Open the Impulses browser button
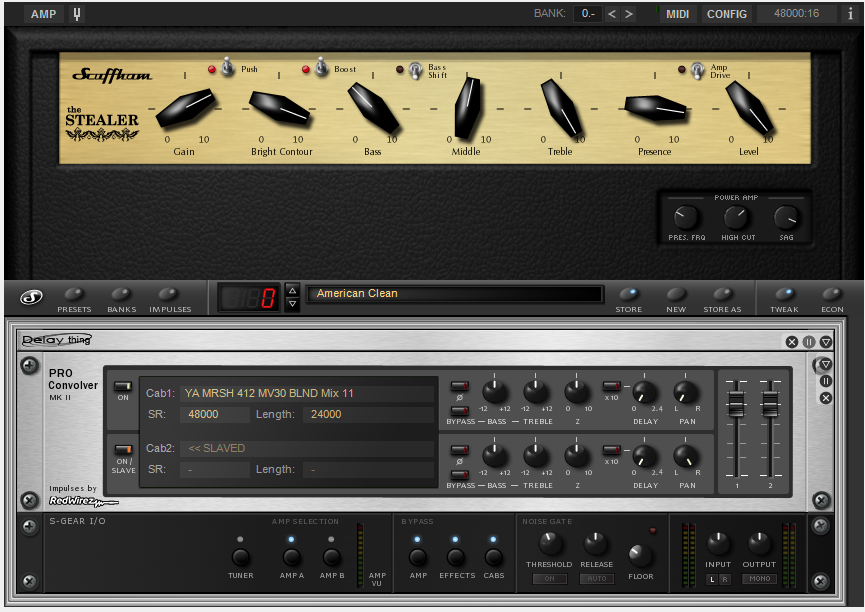The image size is (865, 612). [x=169, y=295]
